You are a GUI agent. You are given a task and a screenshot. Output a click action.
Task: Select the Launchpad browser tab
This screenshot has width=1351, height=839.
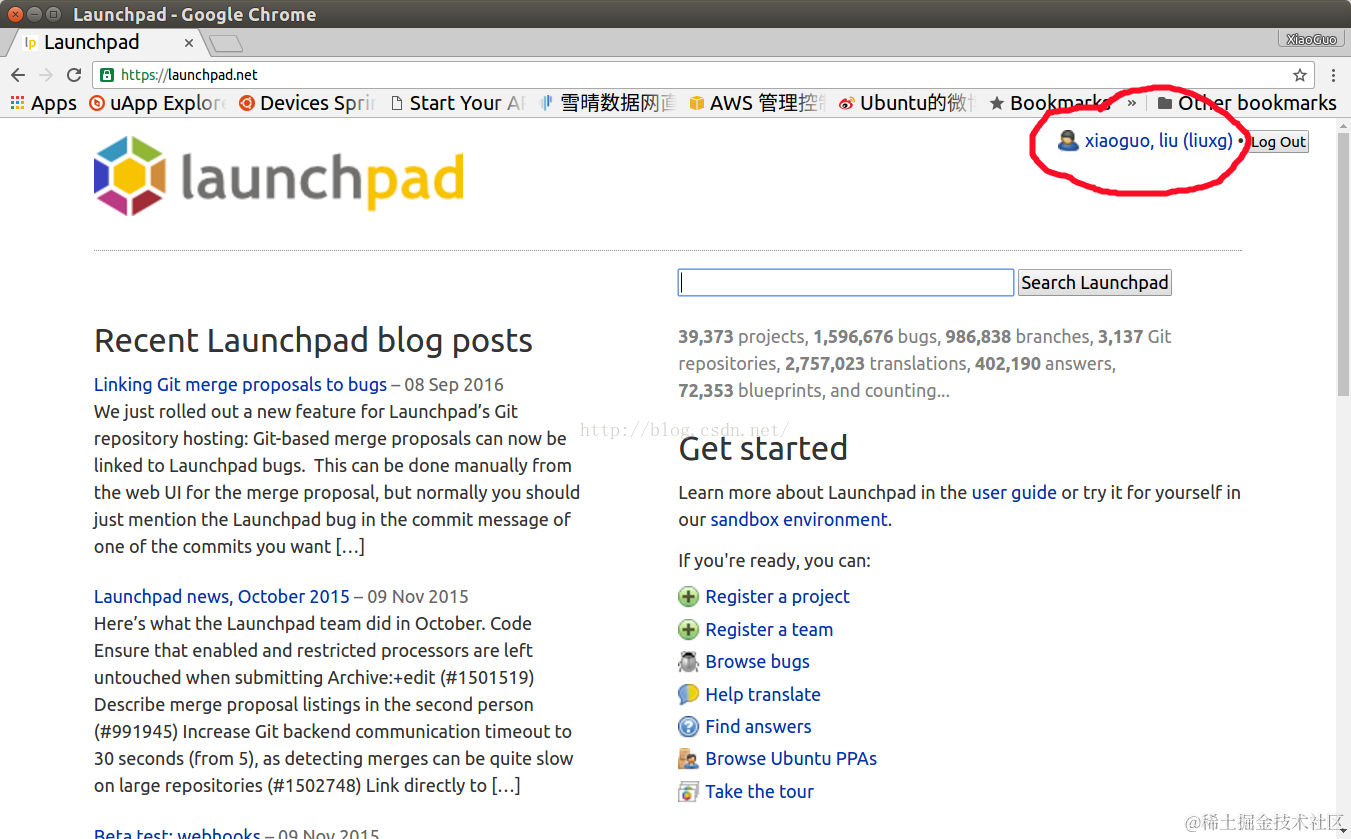(105, 42)
